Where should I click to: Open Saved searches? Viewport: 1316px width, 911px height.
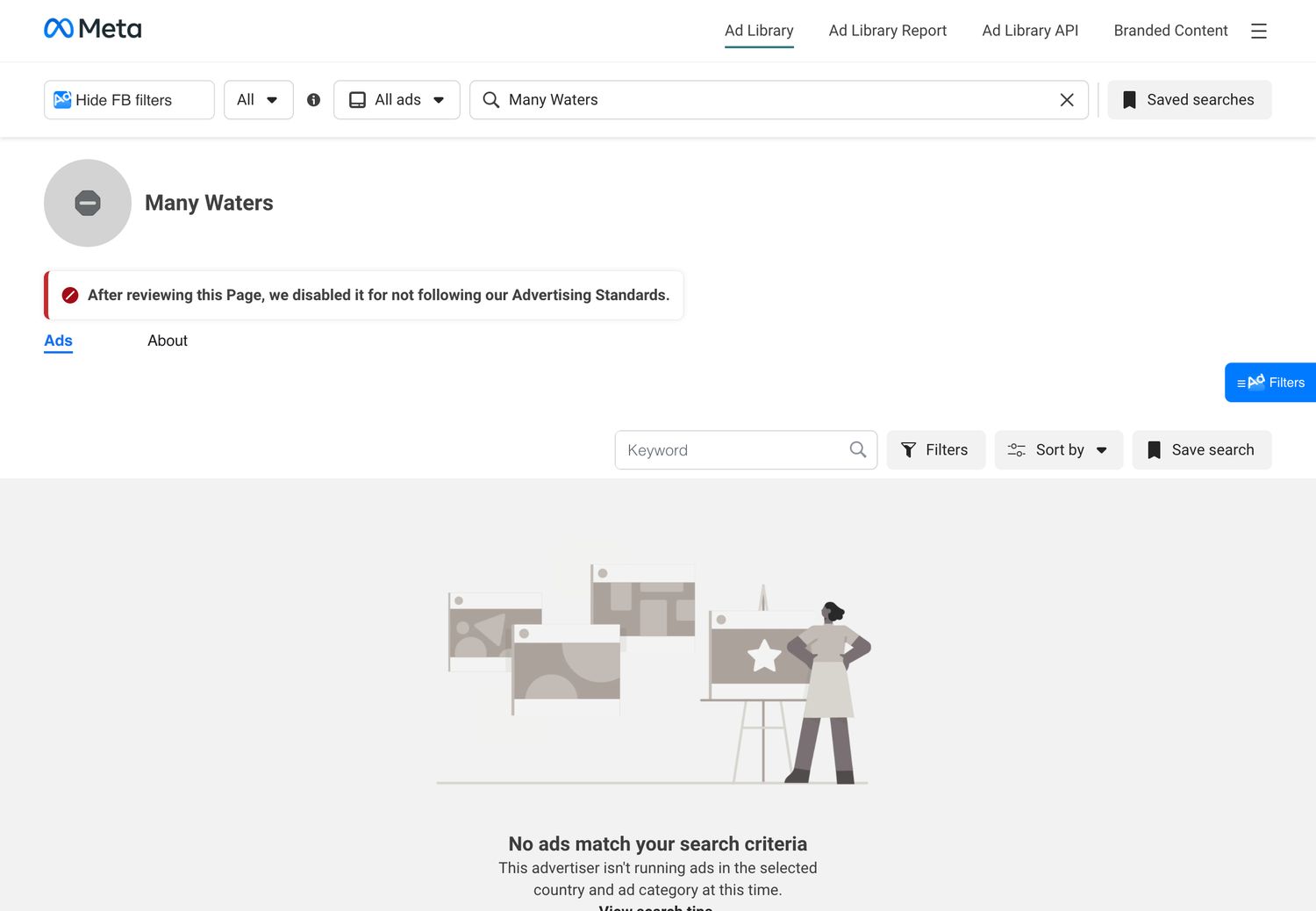[1189, 100]
